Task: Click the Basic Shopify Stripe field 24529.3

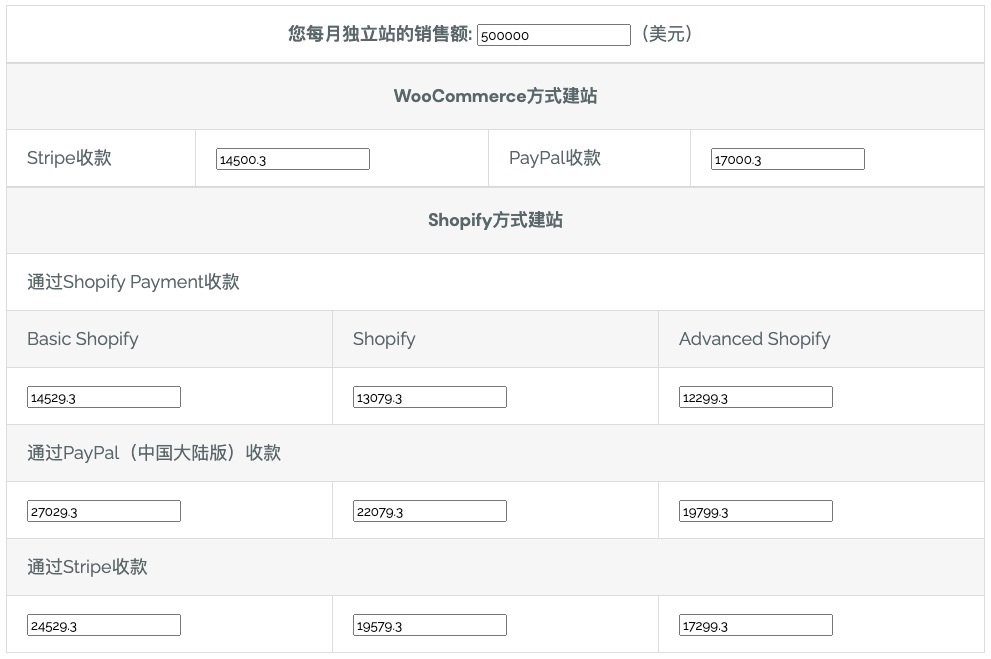Action: [104, 626]
